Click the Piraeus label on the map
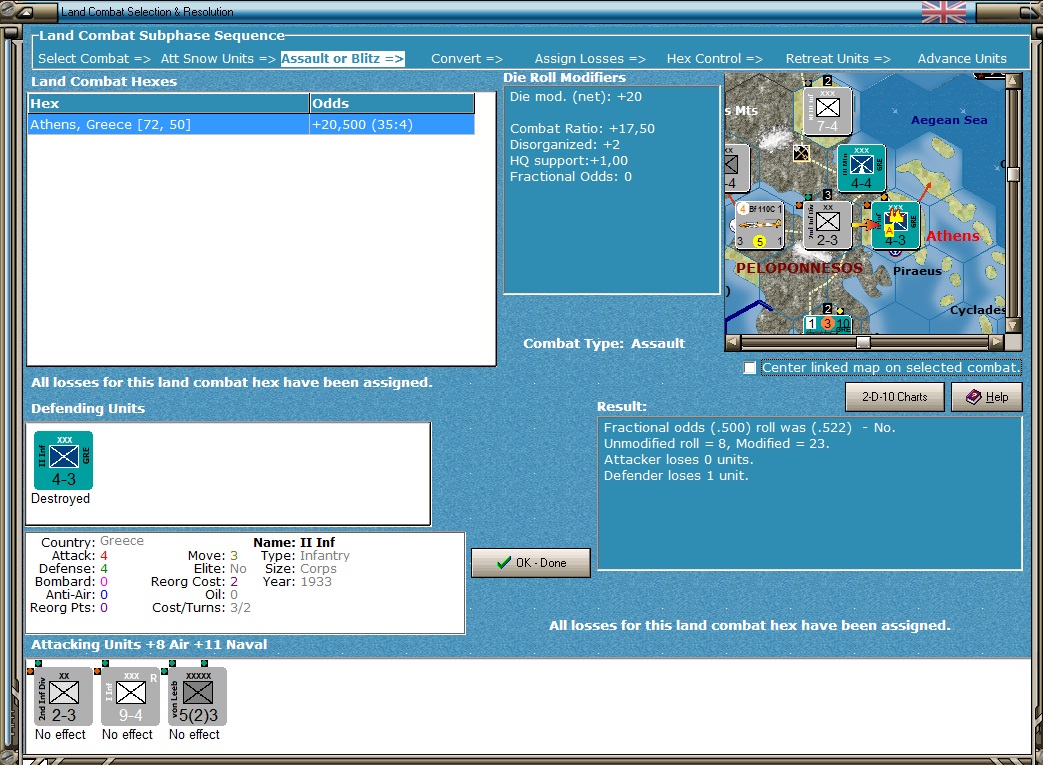 (917, 271)
